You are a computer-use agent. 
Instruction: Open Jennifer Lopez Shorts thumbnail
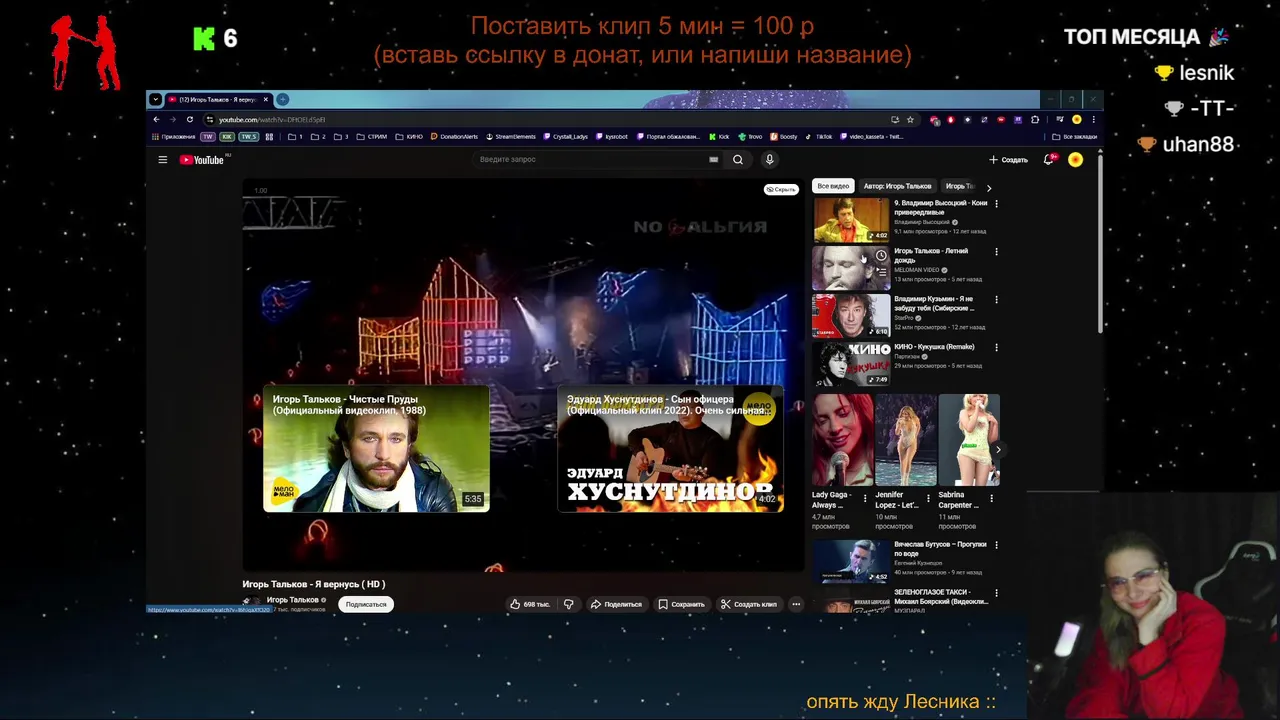(906, 440)
